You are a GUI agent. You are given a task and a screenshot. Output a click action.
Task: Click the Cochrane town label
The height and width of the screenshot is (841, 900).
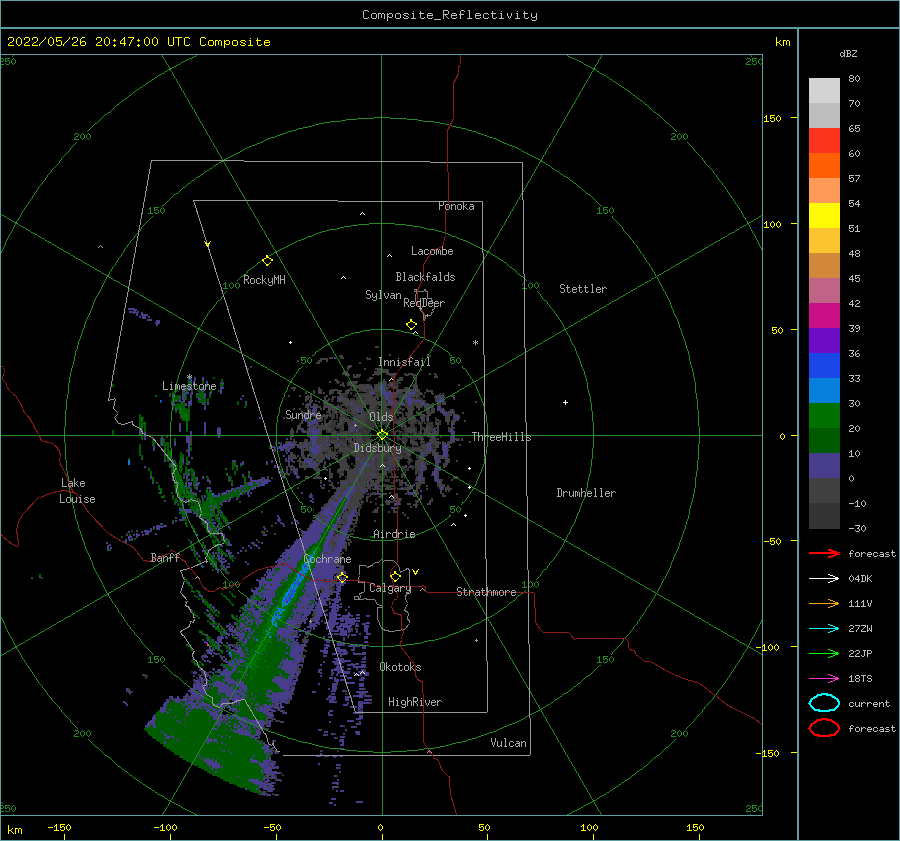click(327, 559)
